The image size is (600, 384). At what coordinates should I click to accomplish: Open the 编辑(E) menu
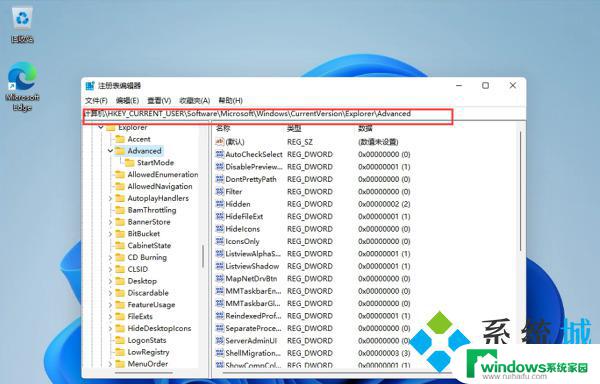coord(127,101)
